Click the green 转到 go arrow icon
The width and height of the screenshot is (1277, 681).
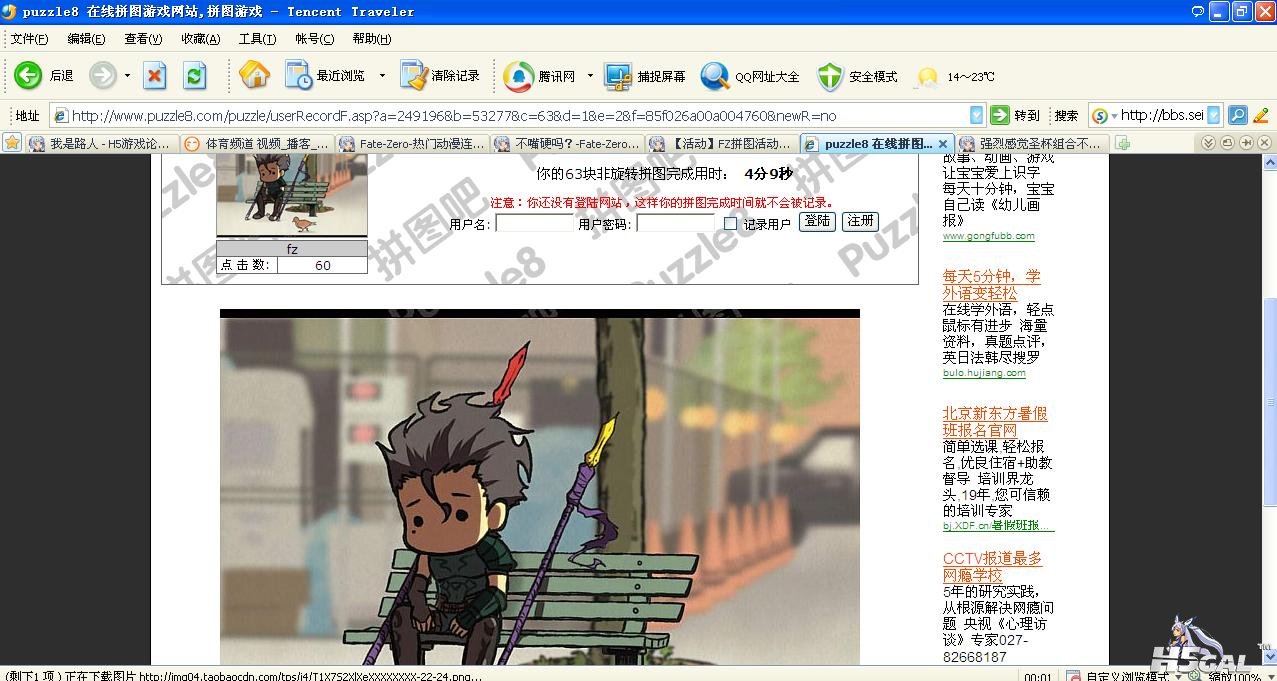[999, 115]
